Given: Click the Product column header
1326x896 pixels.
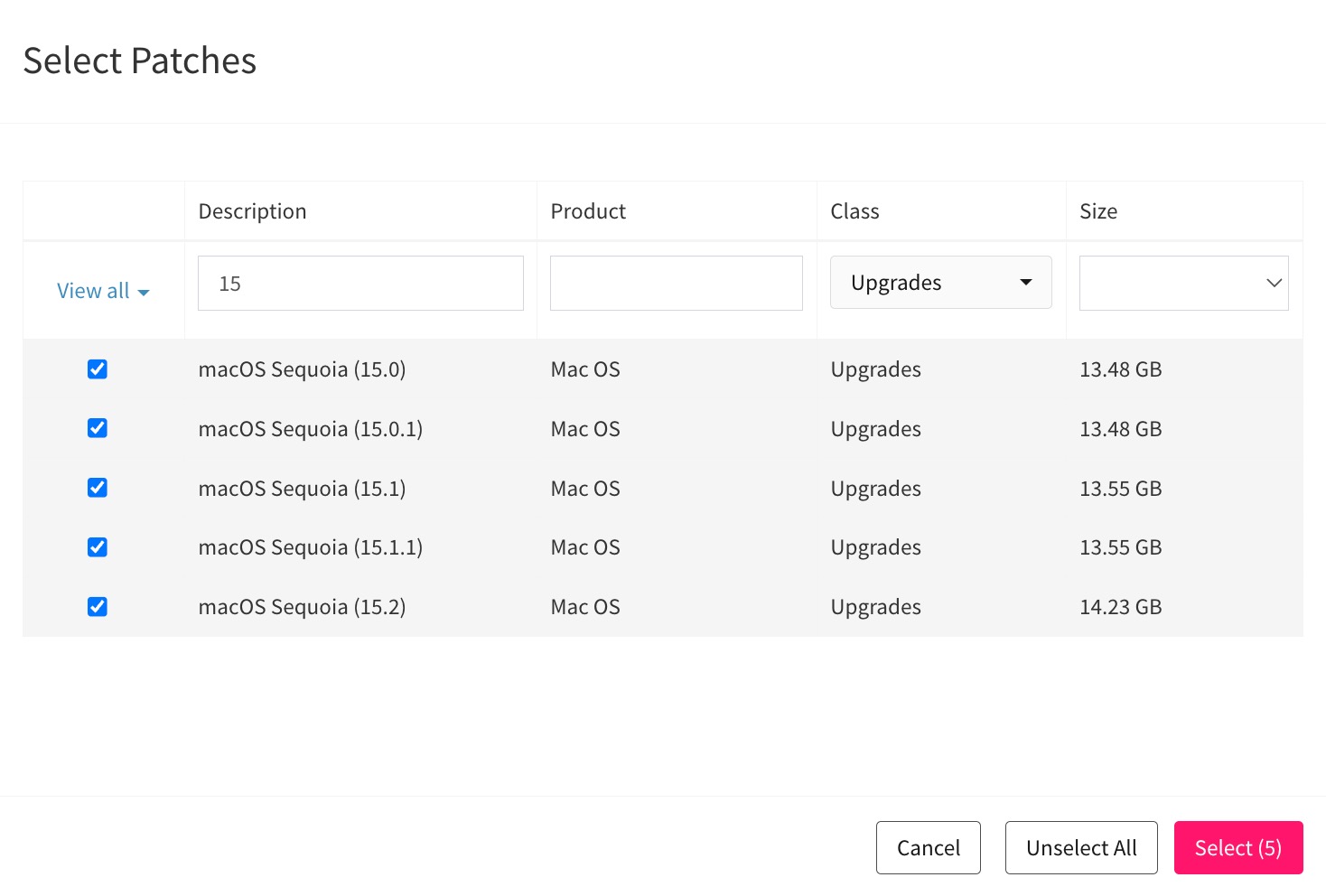Looking at the screenshot, I should 588,211.
